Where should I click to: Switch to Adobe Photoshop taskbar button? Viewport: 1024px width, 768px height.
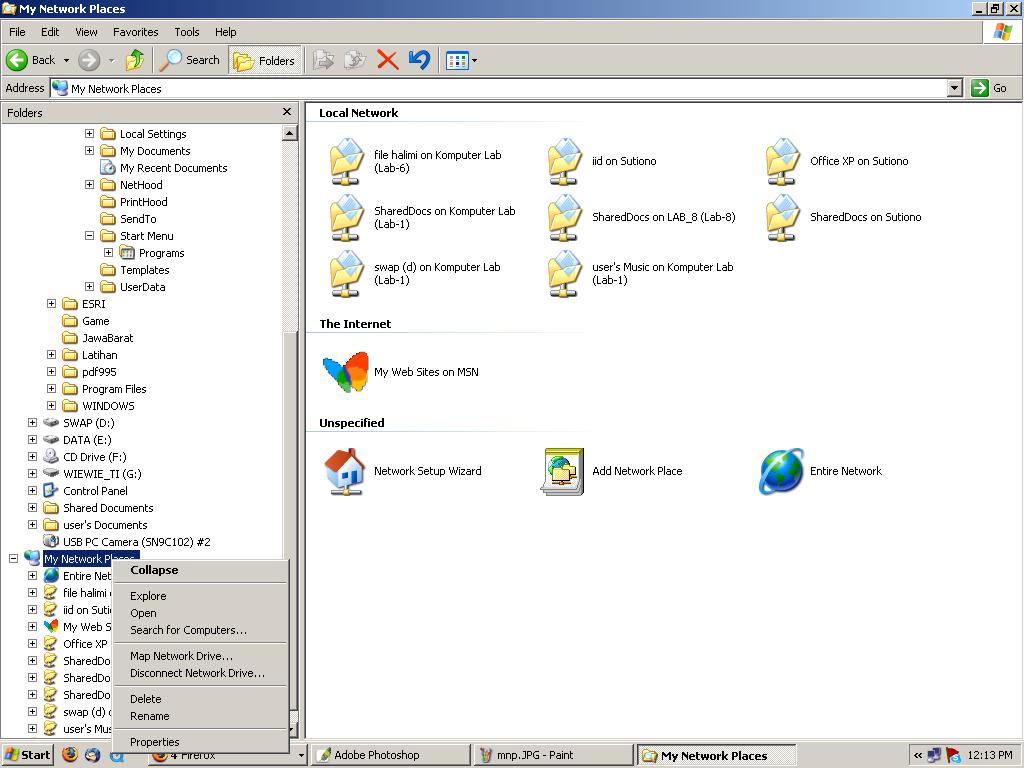(x=390, y=755)
